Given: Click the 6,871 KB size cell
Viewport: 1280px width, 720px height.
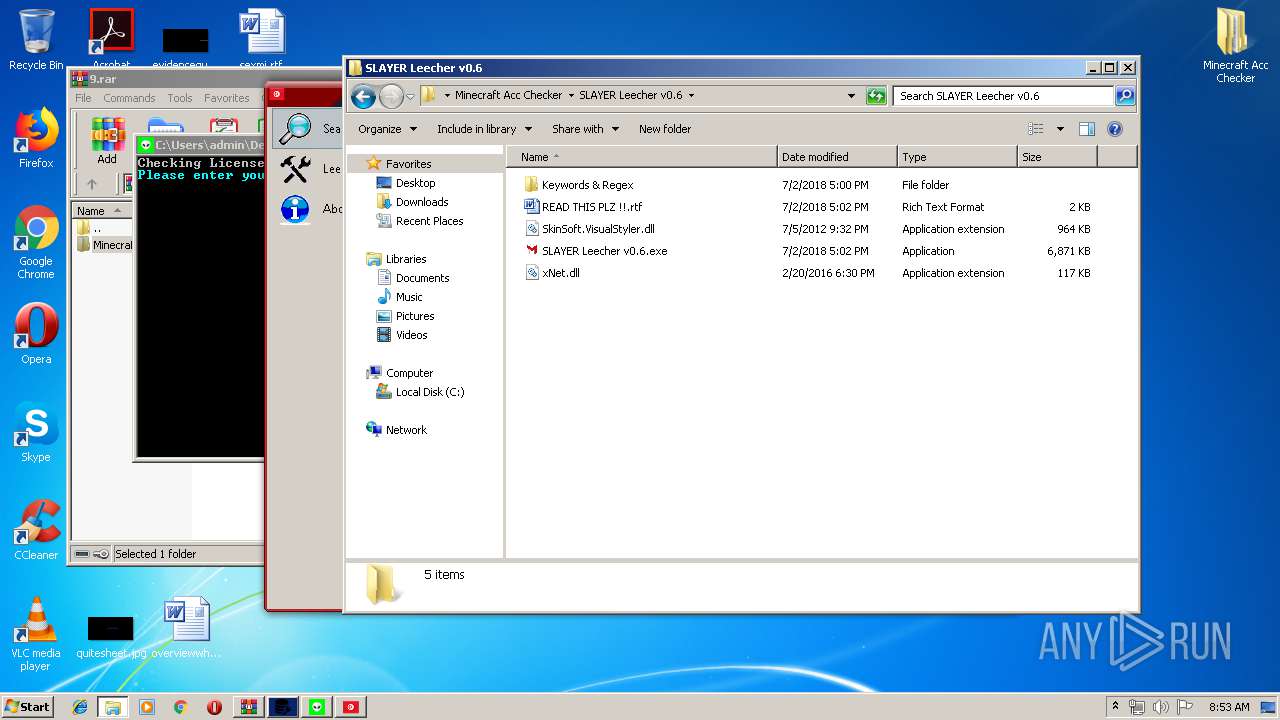Looking at the screenshot, I should pos(1068,251).
